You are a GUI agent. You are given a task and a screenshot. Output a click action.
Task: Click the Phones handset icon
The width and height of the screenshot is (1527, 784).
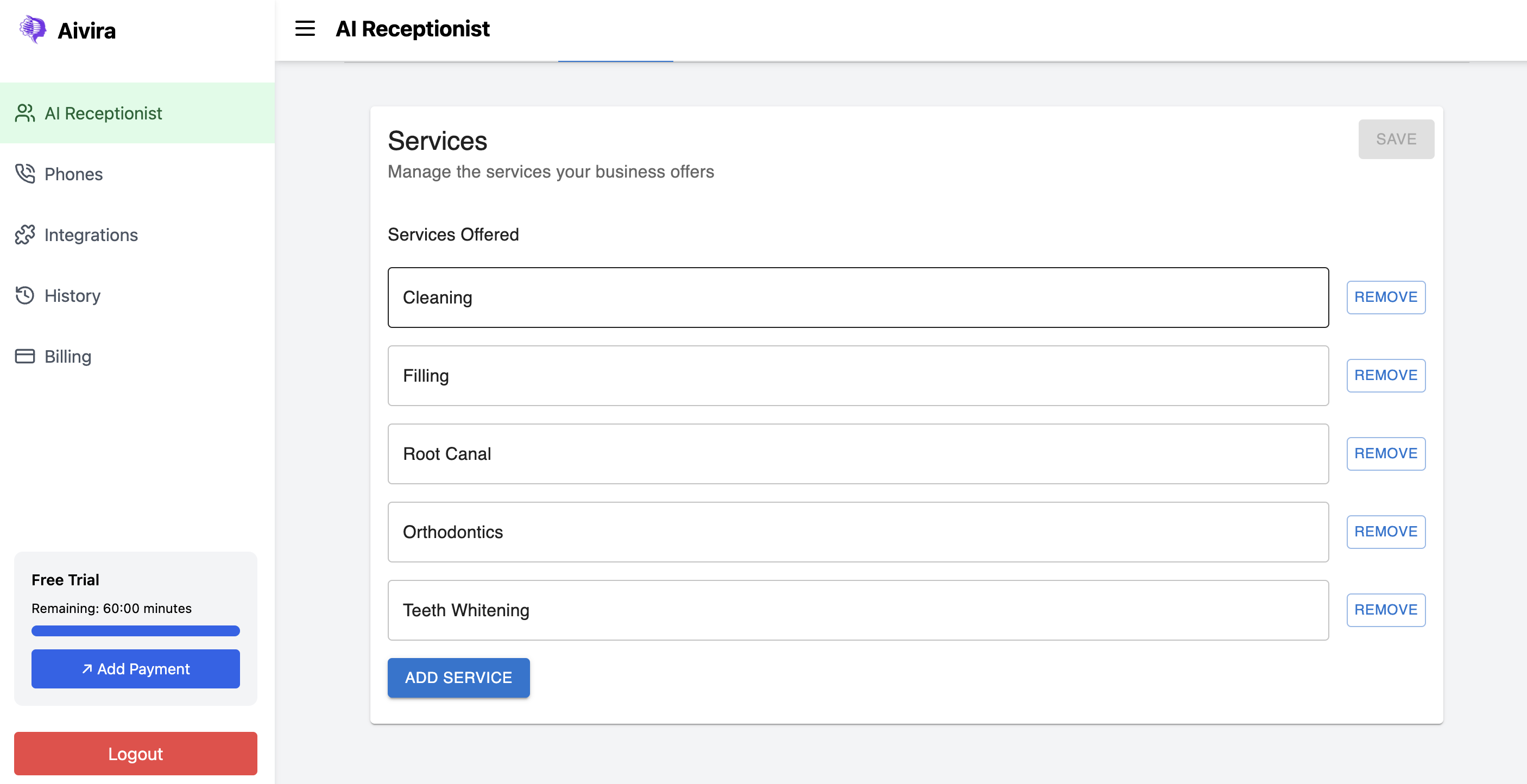point(25,174)
